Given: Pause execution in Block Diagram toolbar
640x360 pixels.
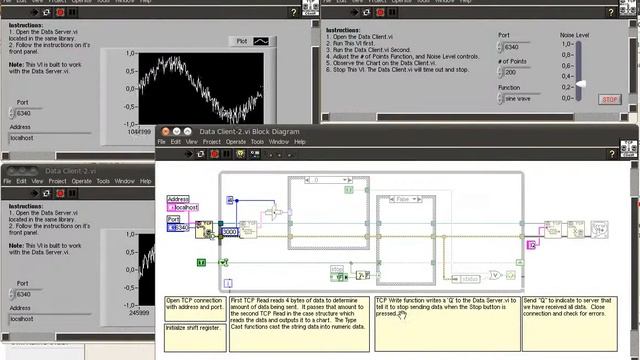Looking at the screenshot, I should [x=227, y=154].
